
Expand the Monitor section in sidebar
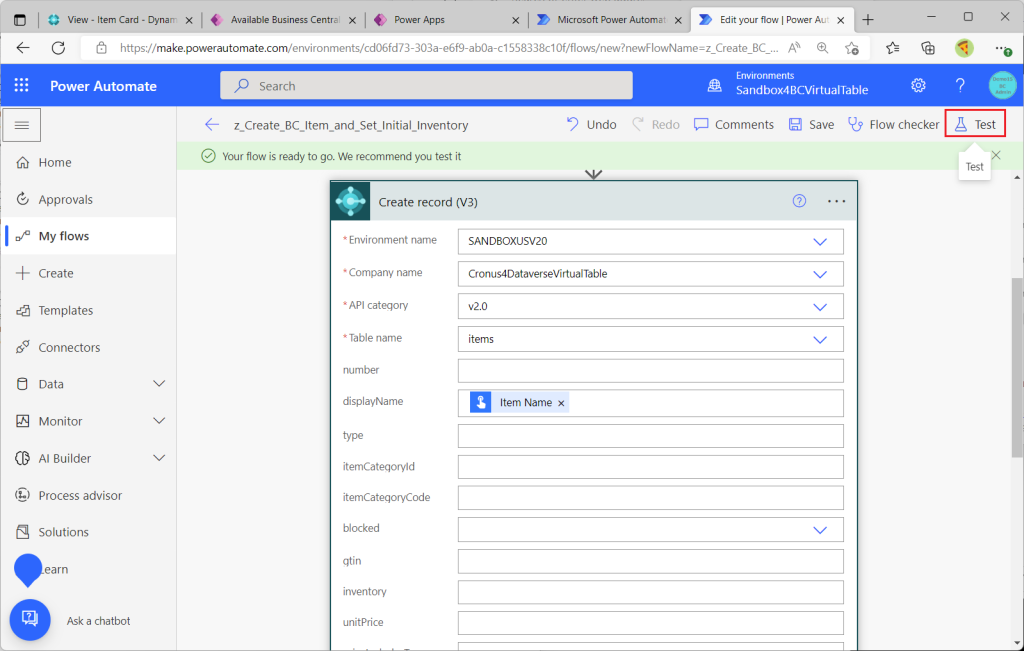[159, 421]
